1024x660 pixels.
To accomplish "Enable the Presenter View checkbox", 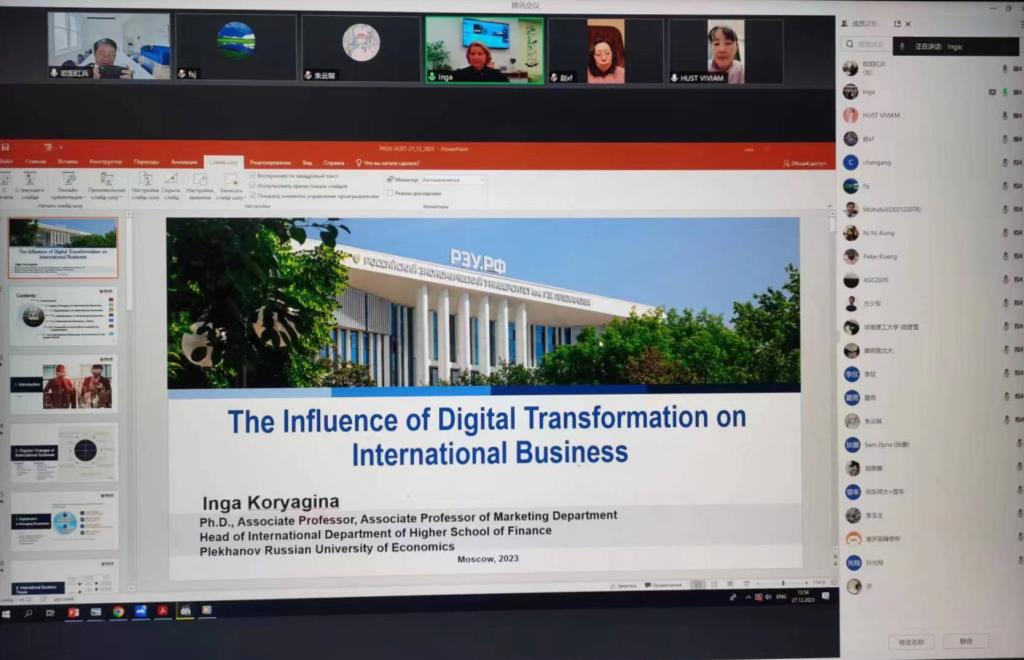I will point(390,192).
